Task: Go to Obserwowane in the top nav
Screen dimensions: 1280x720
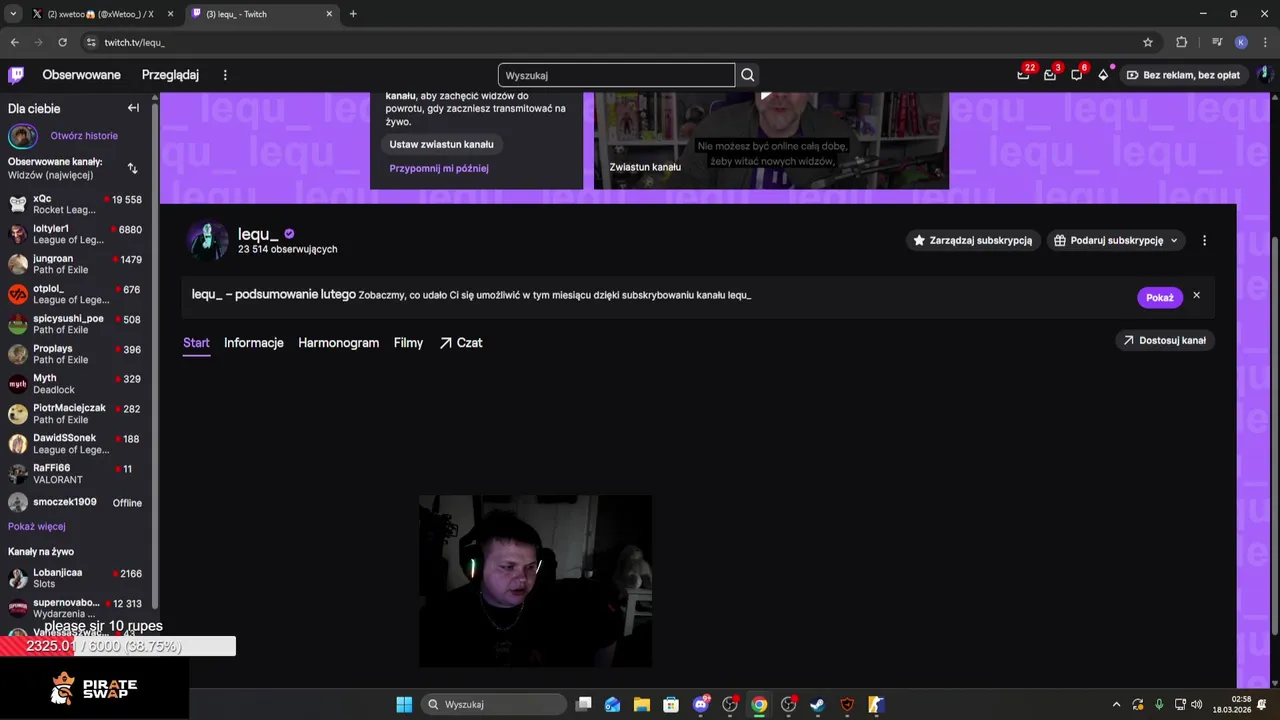Action: tap(81, 75)
